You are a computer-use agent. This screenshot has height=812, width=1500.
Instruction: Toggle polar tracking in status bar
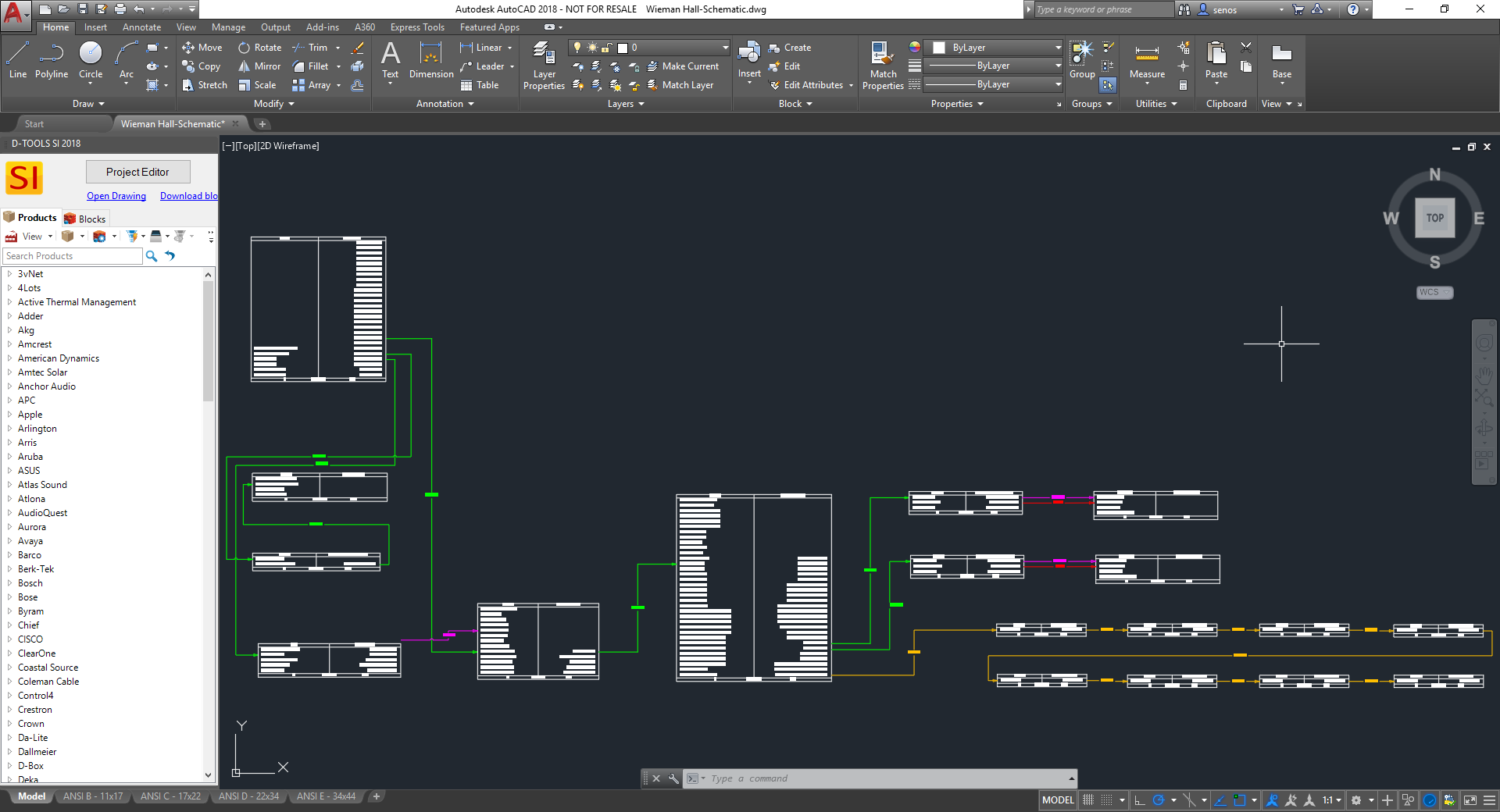[1159, 800]
